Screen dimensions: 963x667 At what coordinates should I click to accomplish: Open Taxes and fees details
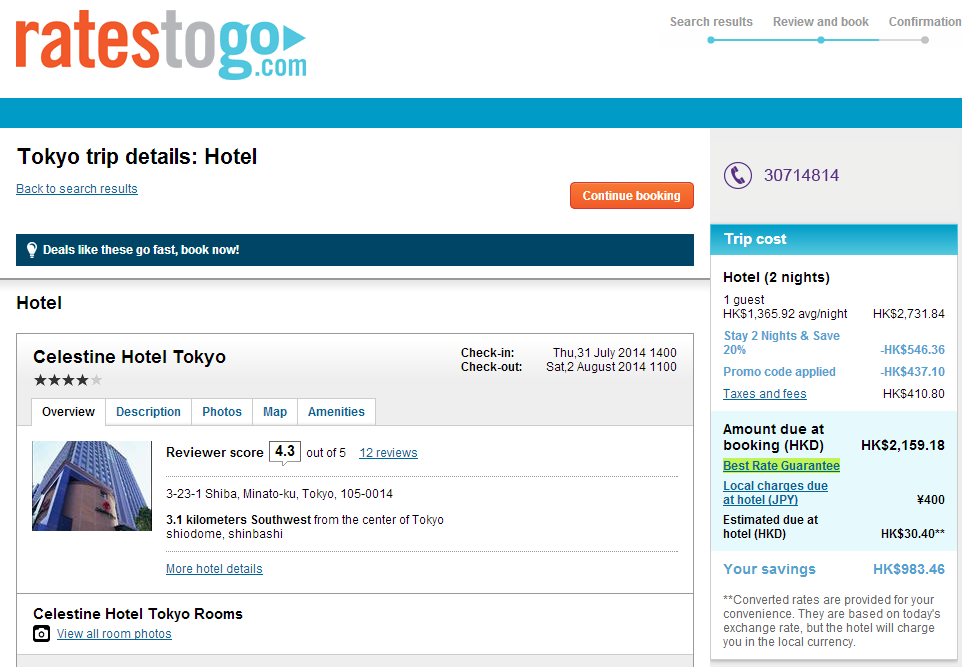(764, 394)
